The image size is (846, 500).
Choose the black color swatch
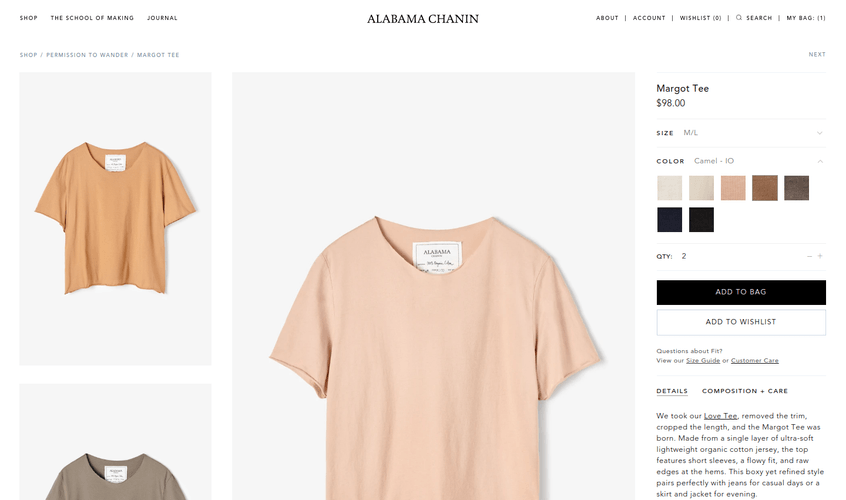coord(701,219)
